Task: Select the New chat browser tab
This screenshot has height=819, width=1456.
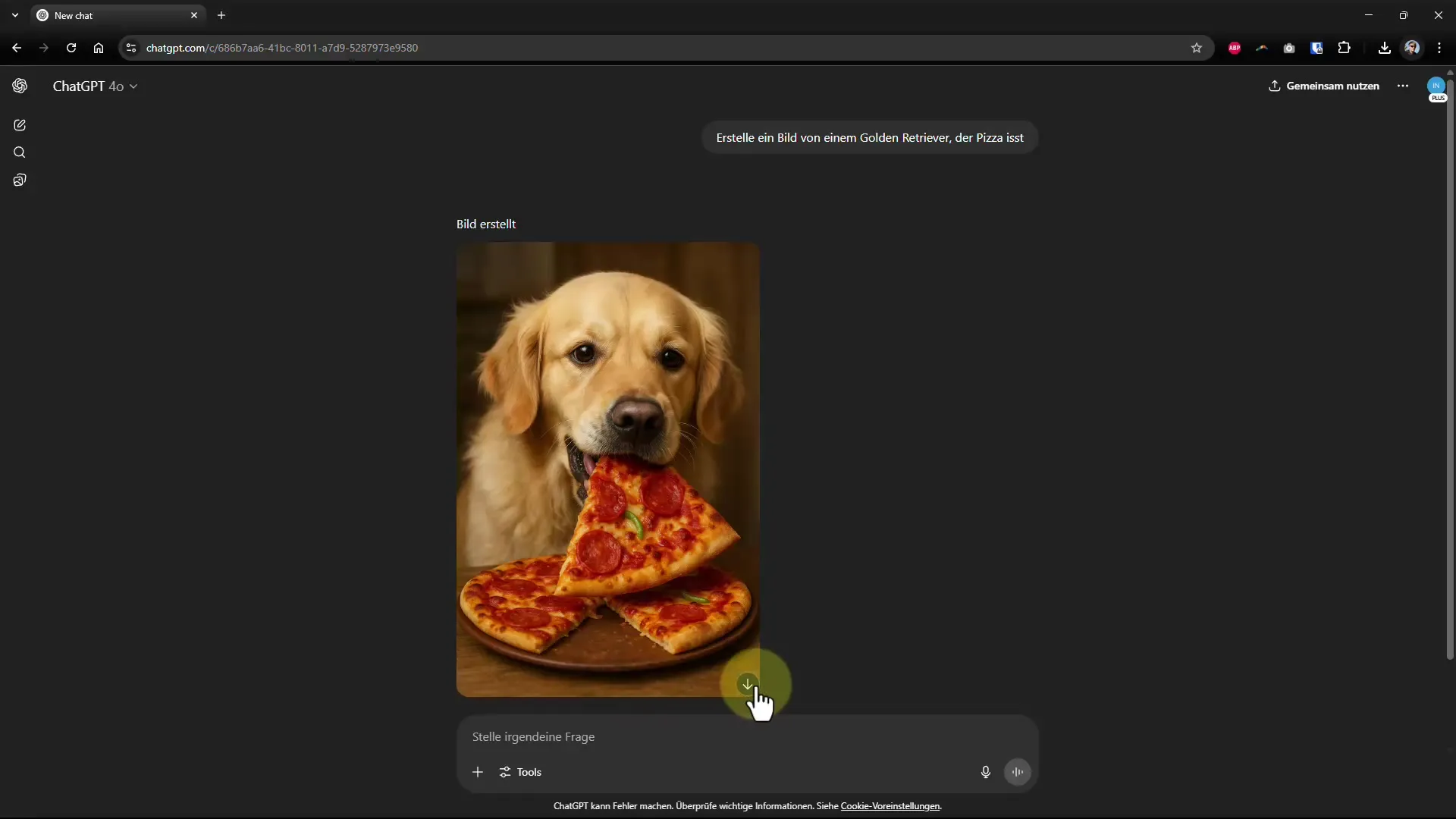Action: tap(118, 15)
